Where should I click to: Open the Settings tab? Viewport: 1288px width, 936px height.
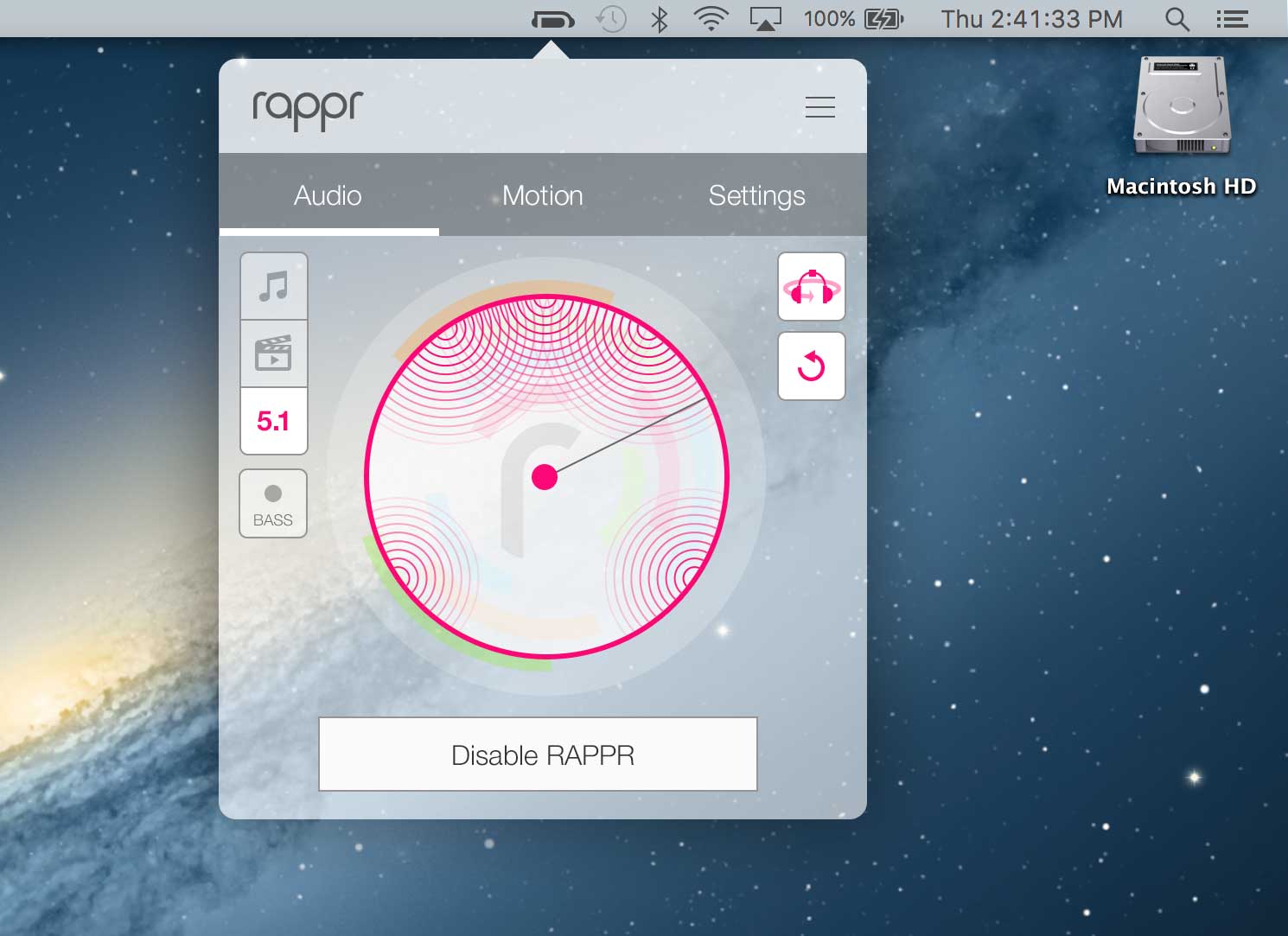[x=756, y=195]
